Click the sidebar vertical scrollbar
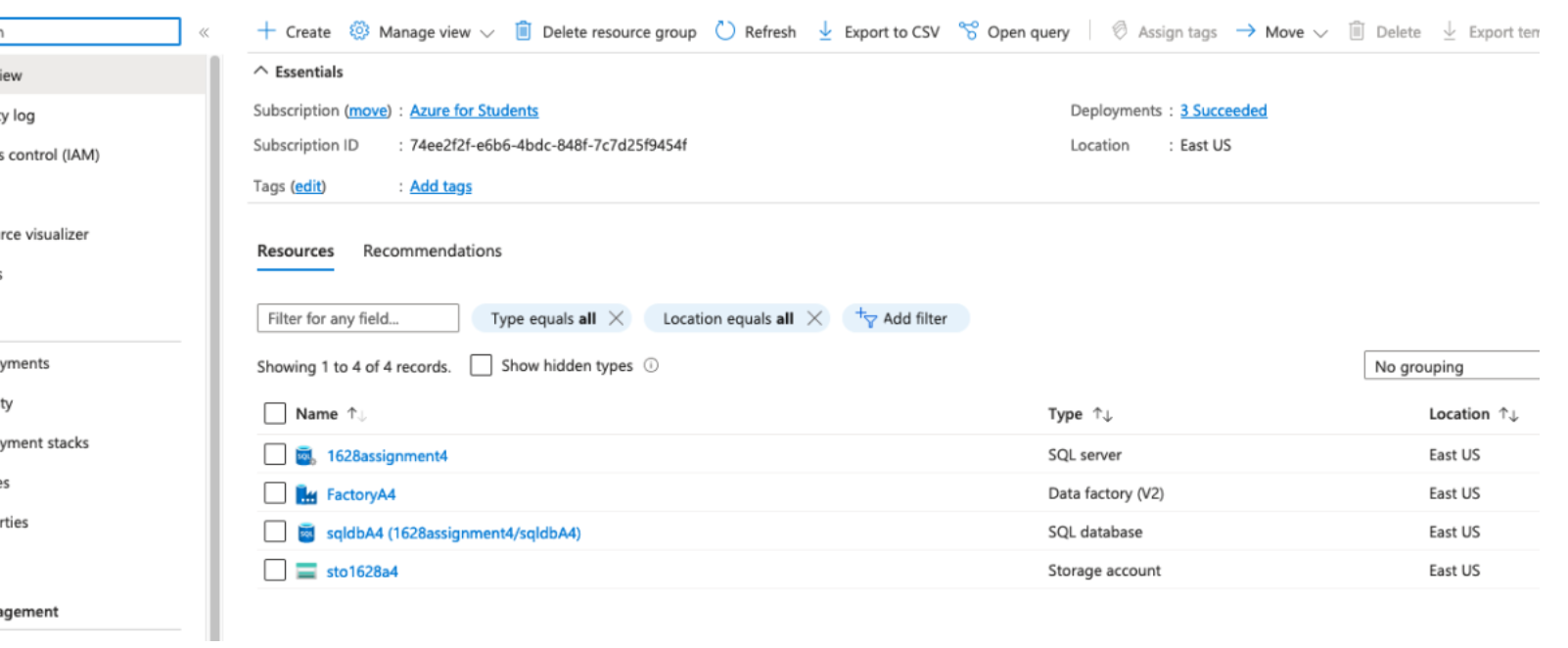The width and height of the screenshot is (1568, 648). [x=214, y=343]
